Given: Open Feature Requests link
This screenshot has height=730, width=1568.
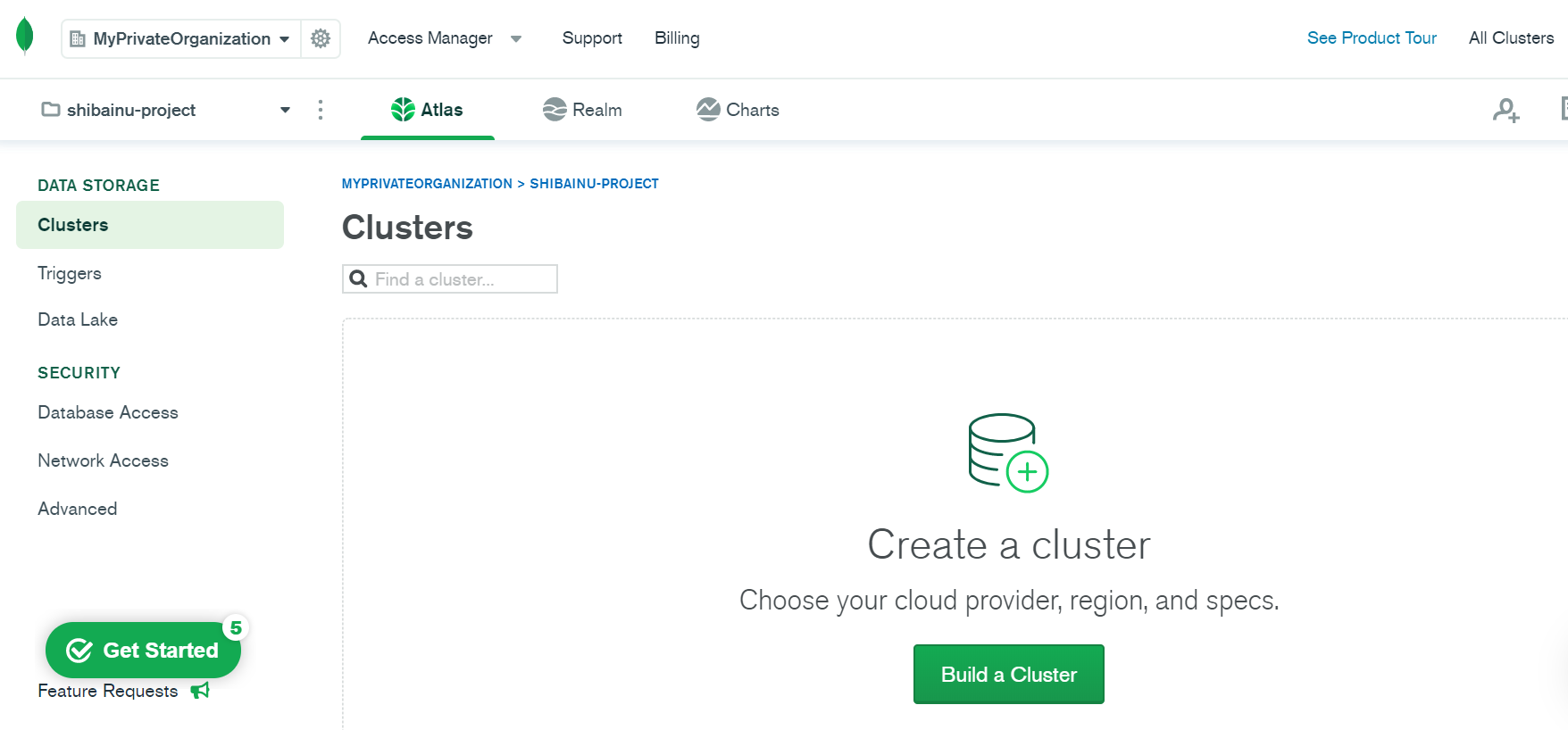Looking at the screenshot, I should (x=108, y=691).
